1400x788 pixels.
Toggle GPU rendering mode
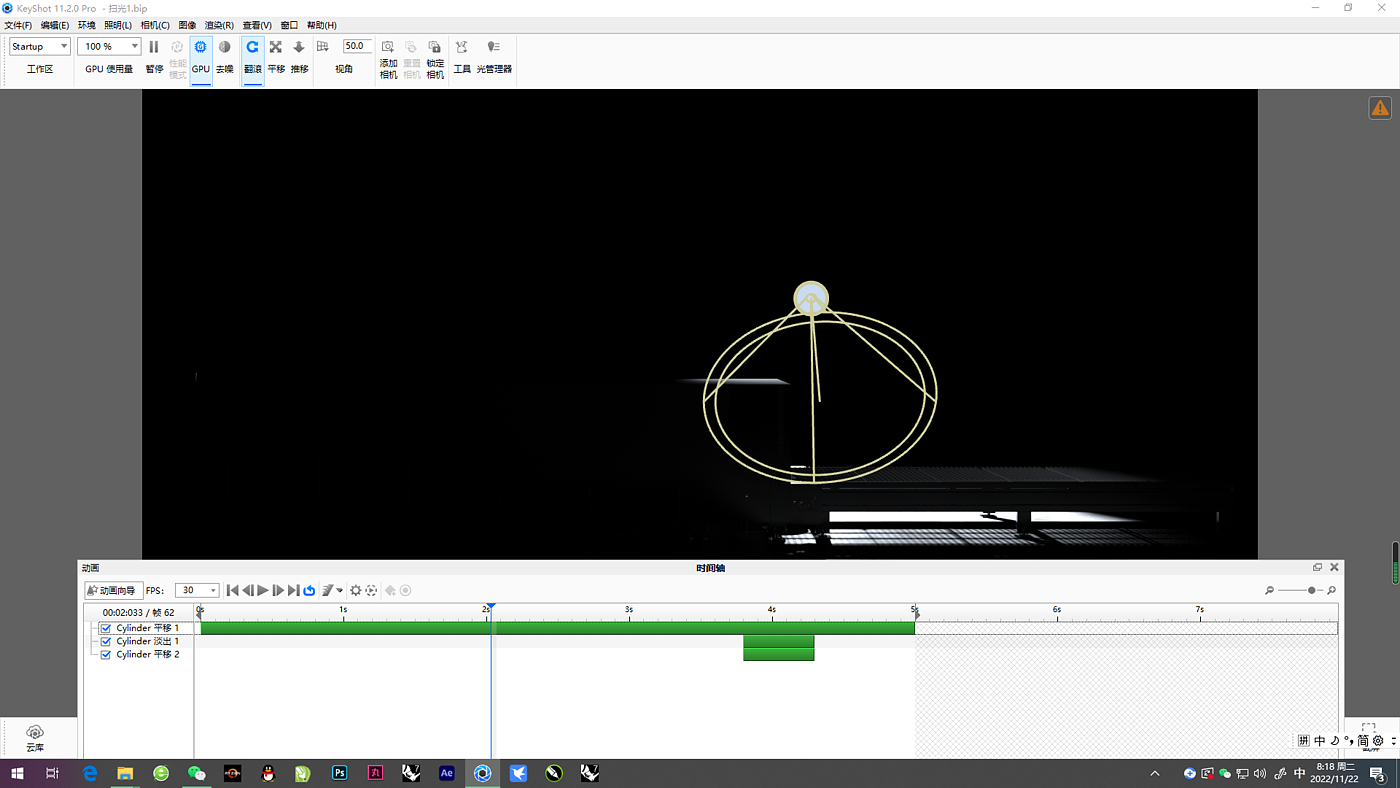200,47
